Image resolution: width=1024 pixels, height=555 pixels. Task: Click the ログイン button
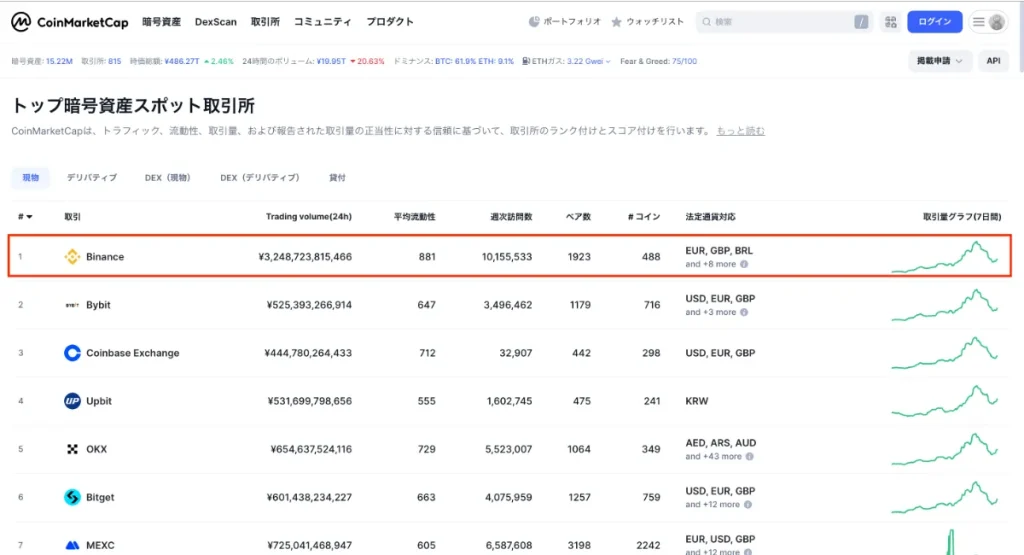(935, 22)
